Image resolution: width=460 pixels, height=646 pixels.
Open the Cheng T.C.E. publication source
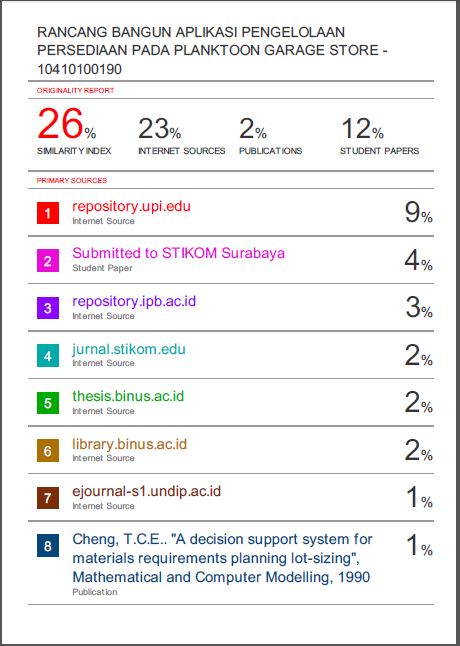[x=222, y=558]
